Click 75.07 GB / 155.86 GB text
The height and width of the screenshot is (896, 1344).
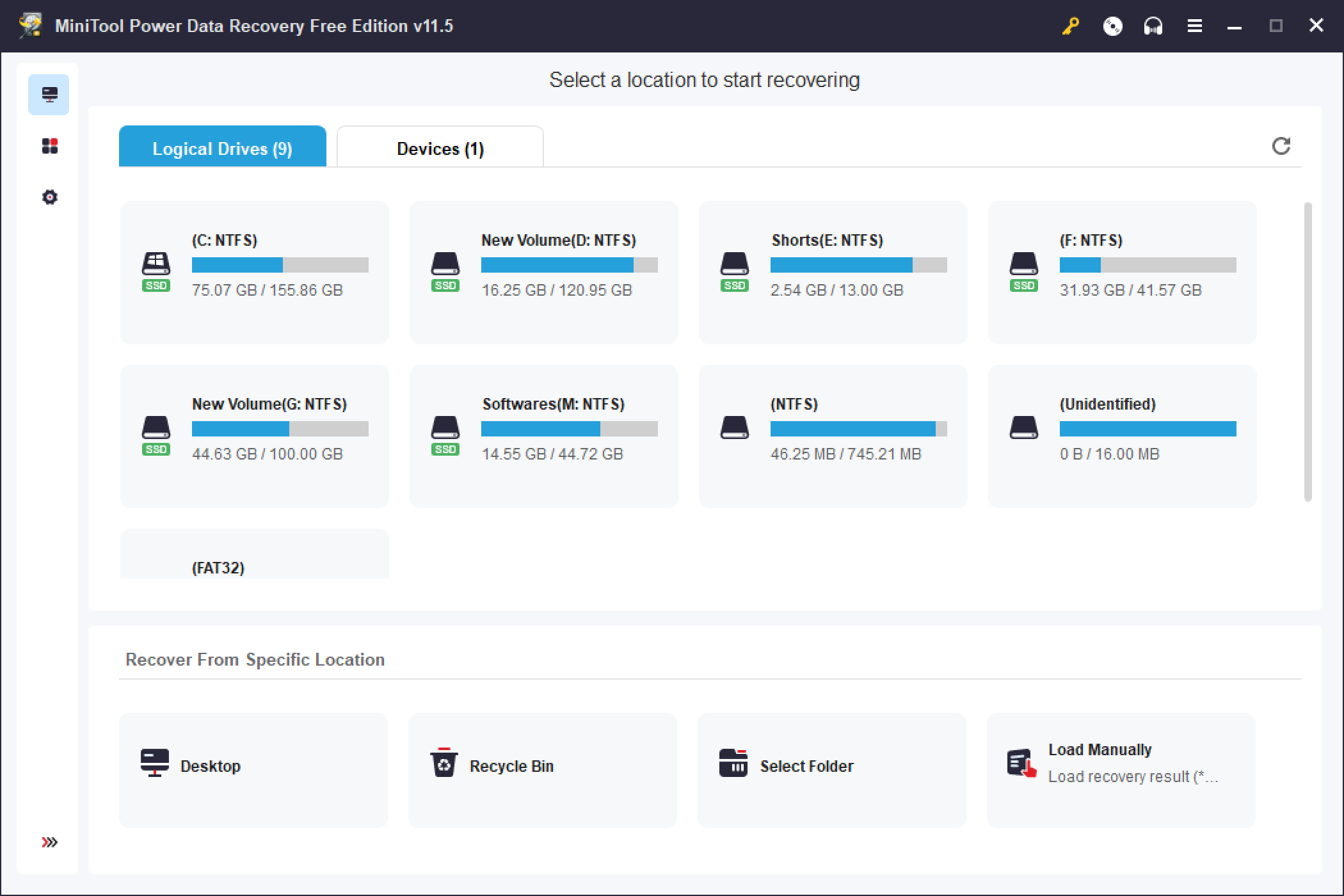pyautogui.click(x=268, y=290)
